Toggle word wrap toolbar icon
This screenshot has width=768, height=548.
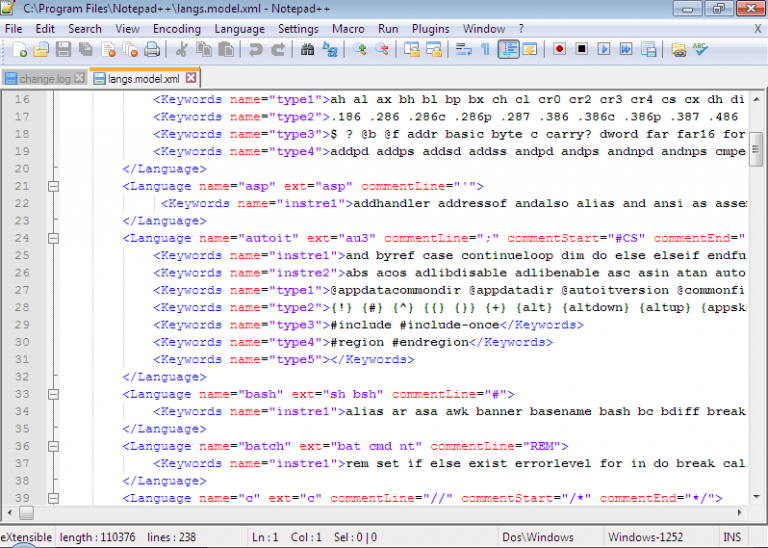tap(463, 49)
